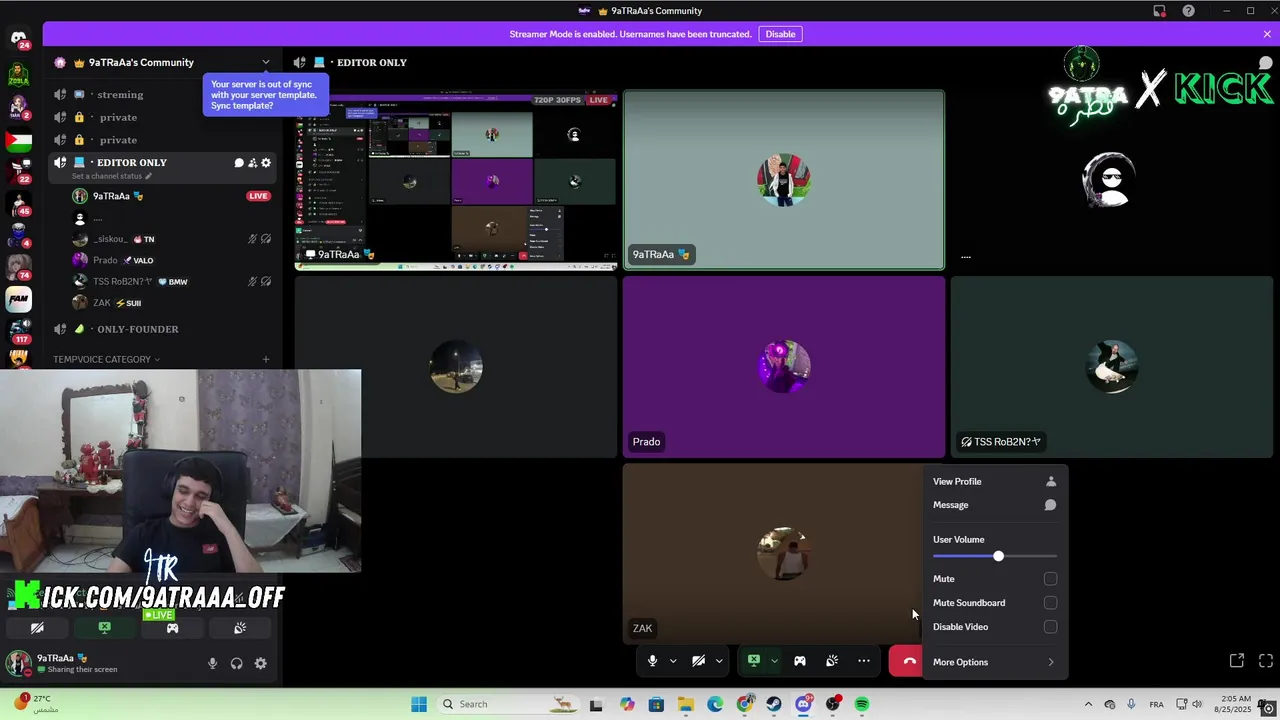Open Microsoft Edge from the taskbar
The width and height of the screenshot is (1280, 720).
715,704
